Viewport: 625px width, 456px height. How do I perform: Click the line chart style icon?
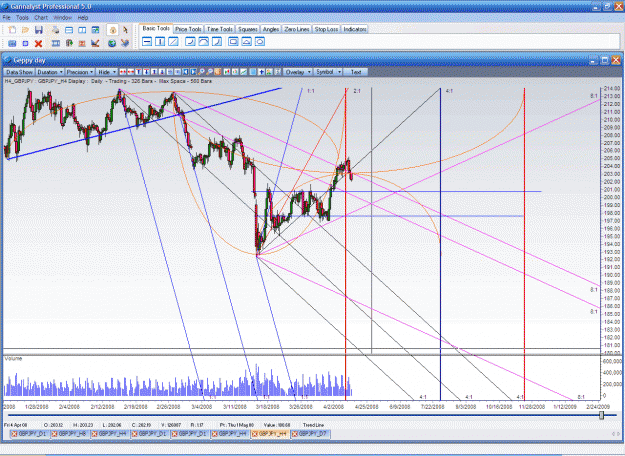(x=243, y=72)
